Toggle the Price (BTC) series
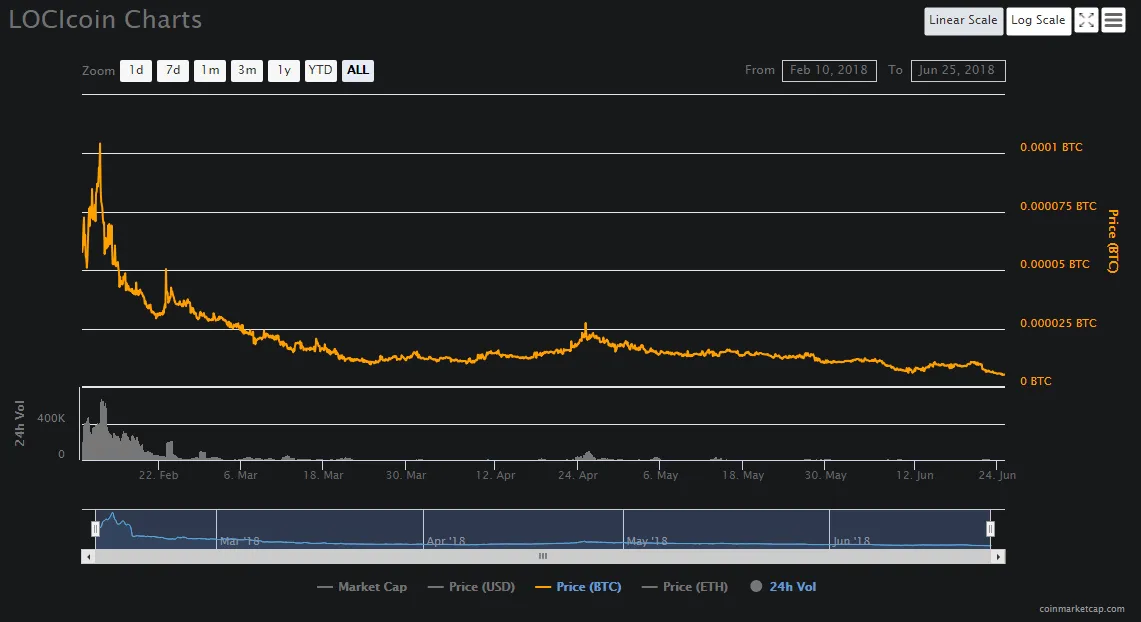This screenshot has height=622, width=1141. click(579, 586)
